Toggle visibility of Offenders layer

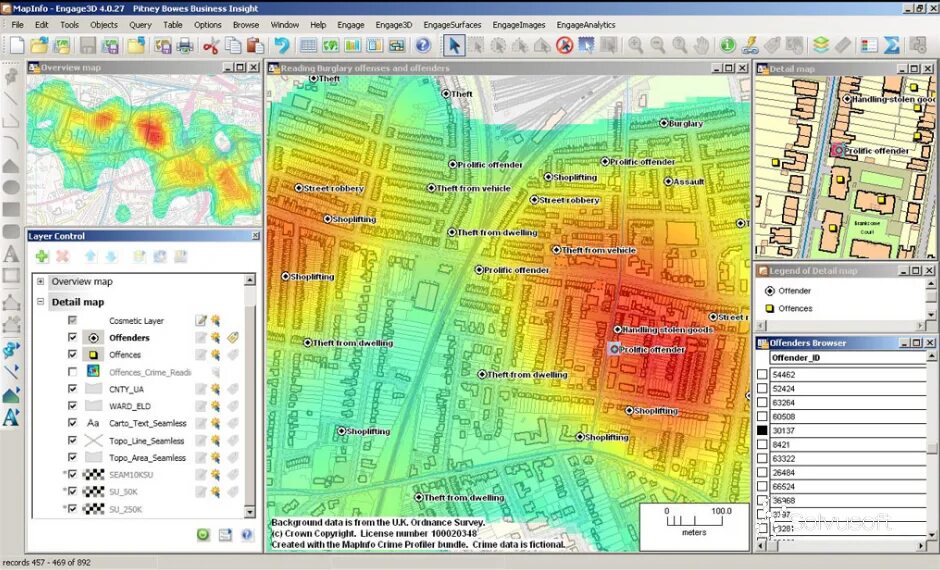[x=73, y=337]
